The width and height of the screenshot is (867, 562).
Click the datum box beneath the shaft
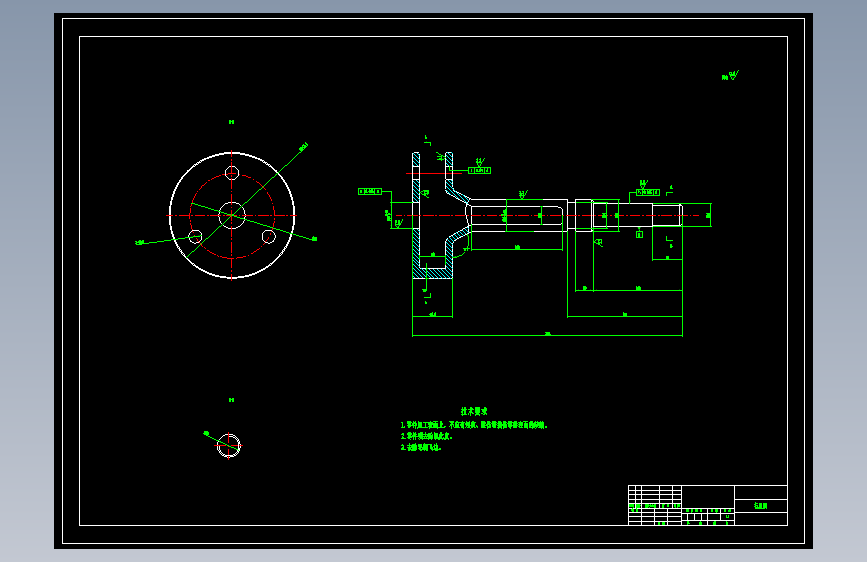(x=640, y=235)
